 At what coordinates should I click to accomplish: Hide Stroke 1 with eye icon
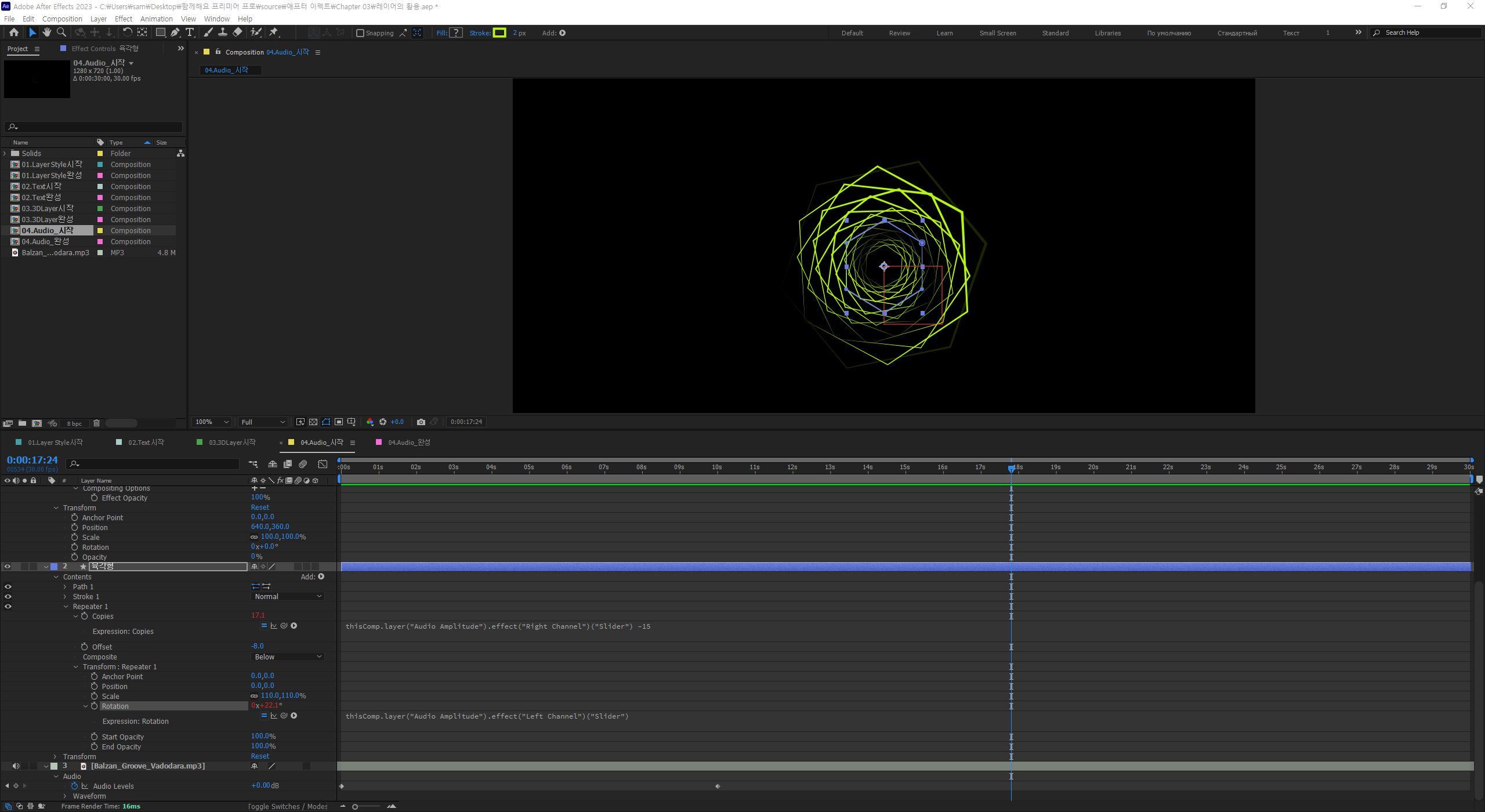[8, 596]
